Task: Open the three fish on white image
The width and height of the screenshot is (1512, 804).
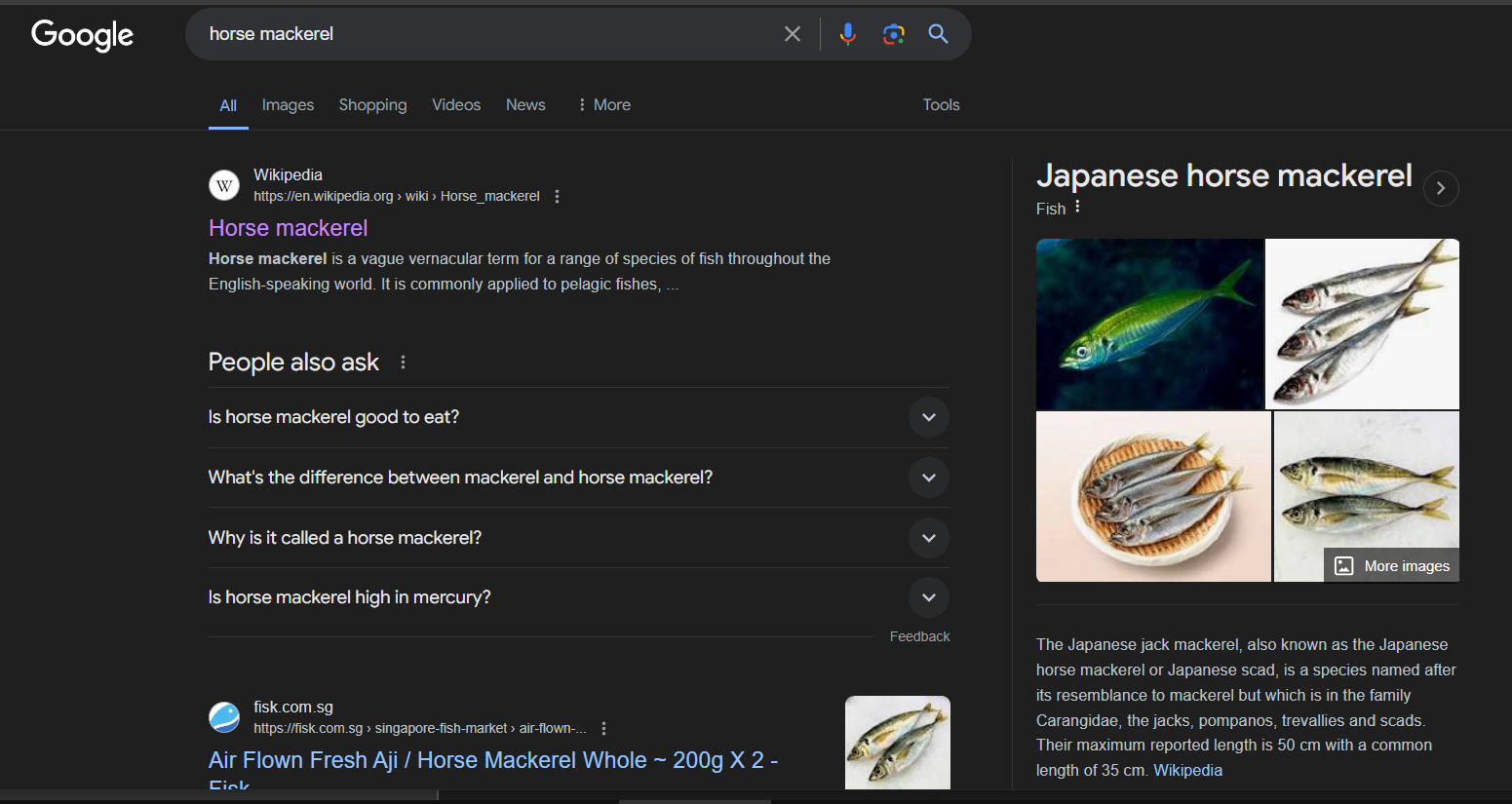Action: tap(1362, 324)
